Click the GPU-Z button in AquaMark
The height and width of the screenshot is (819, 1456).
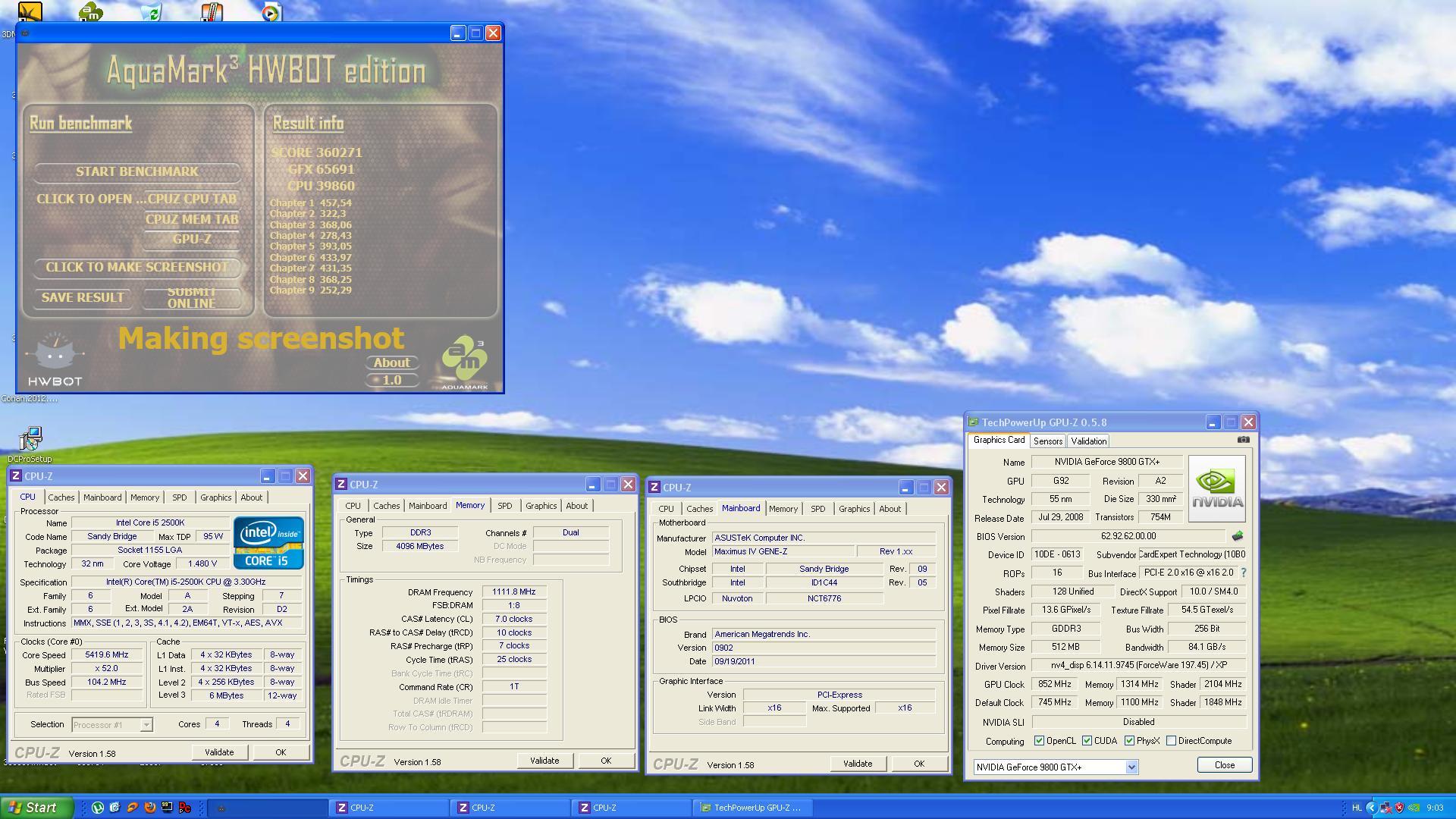tap(192, 239)
